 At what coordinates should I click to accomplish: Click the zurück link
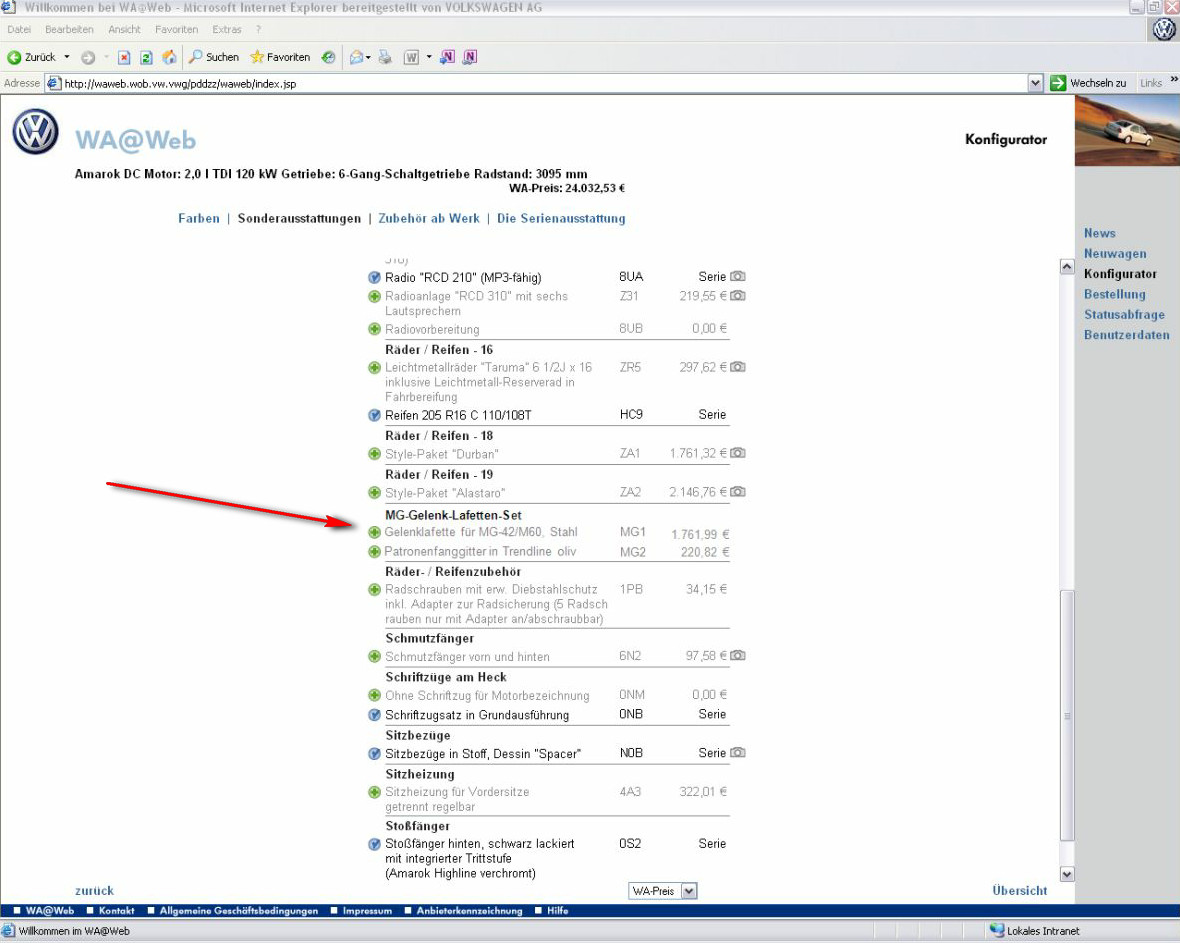94,890
